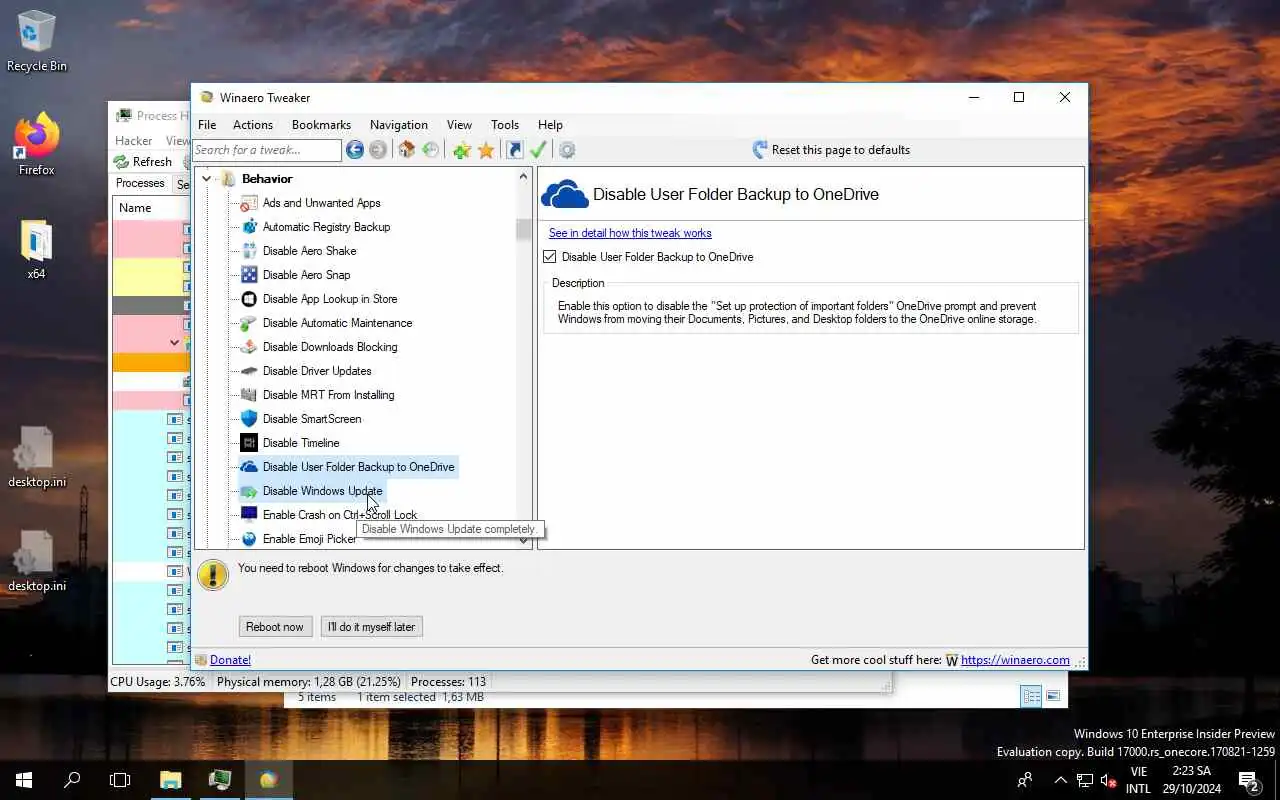Open Task View on taskbar
This screenshot has height=800, width=1280.
tap(120, 780)
